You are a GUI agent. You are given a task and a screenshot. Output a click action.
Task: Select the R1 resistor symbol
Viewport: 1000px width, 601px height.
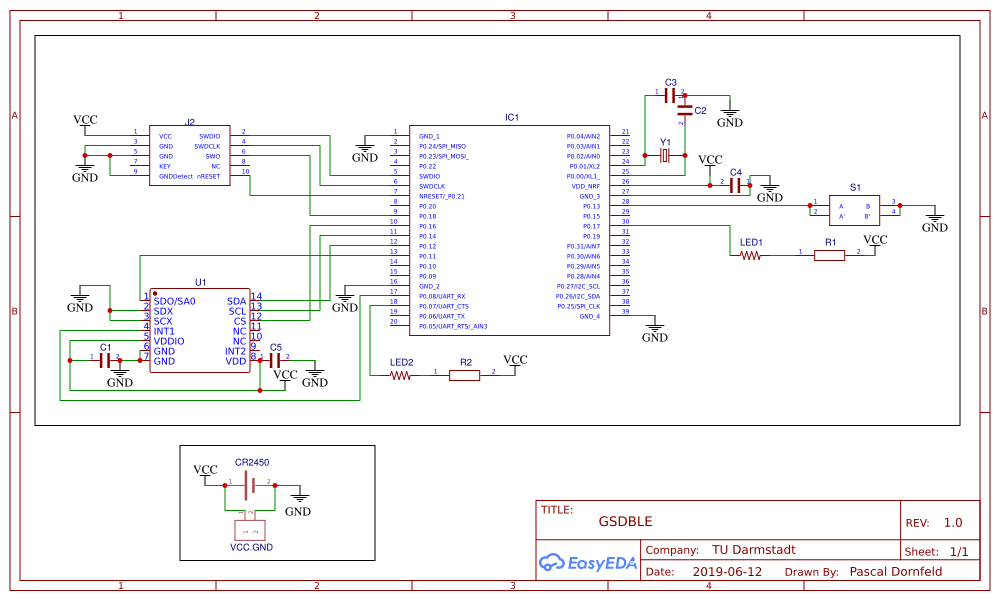[x=829, y=255]
